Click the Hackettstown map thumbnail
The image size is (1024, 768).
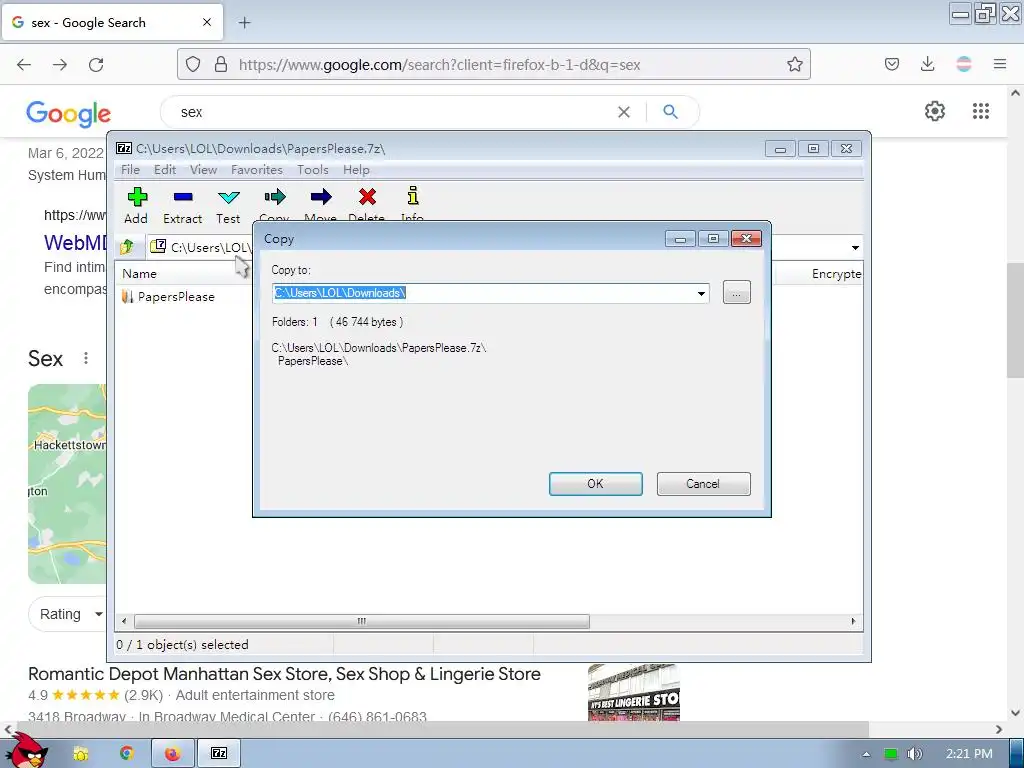(67, 484)
